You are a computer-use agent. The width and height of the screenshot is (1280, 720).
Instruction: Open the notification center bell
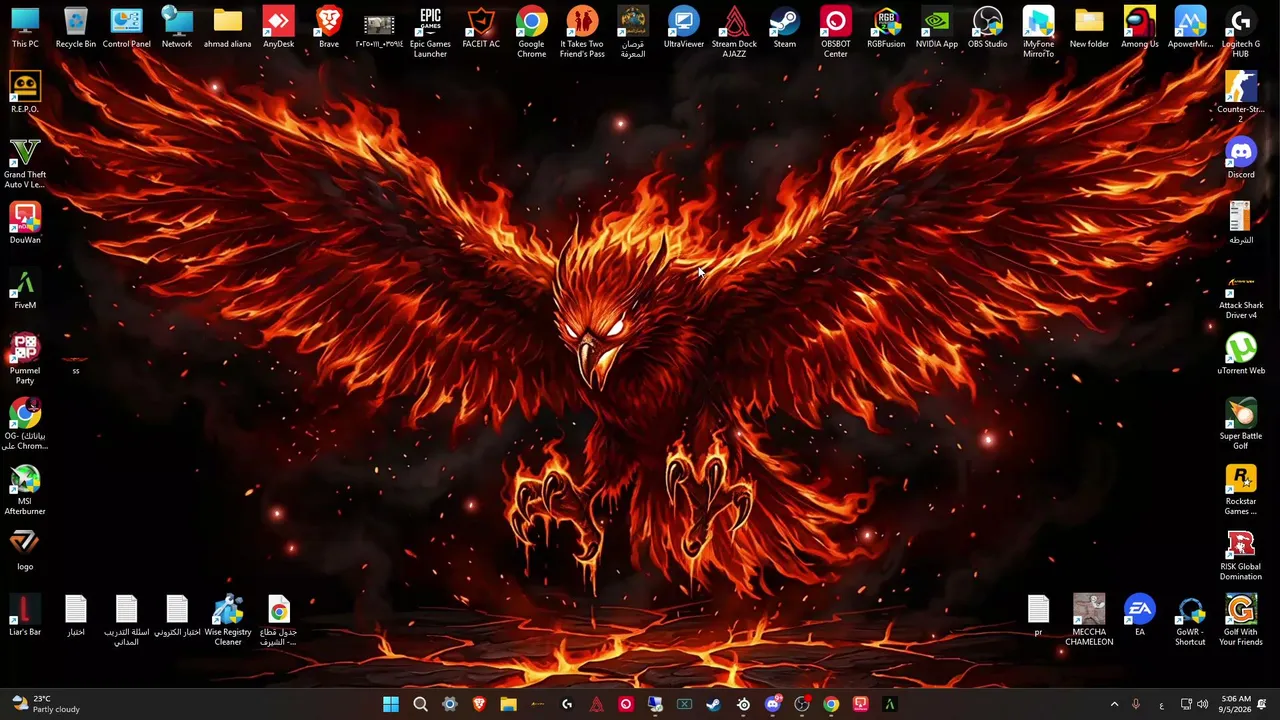[1262, 705]
